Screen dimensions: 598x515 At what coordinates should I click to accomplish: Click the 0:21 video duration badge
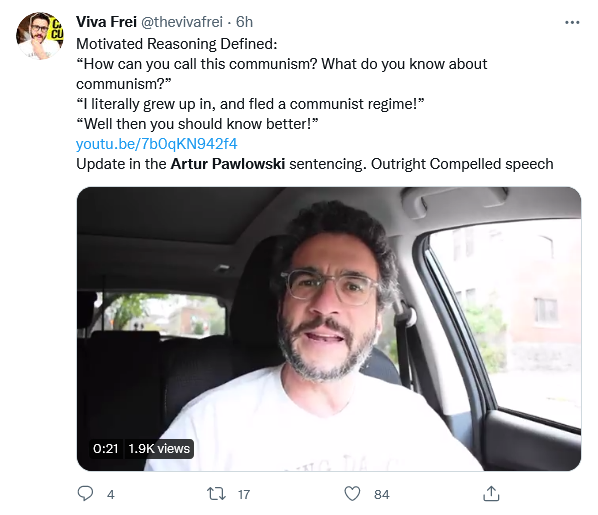tap(106, 449)
